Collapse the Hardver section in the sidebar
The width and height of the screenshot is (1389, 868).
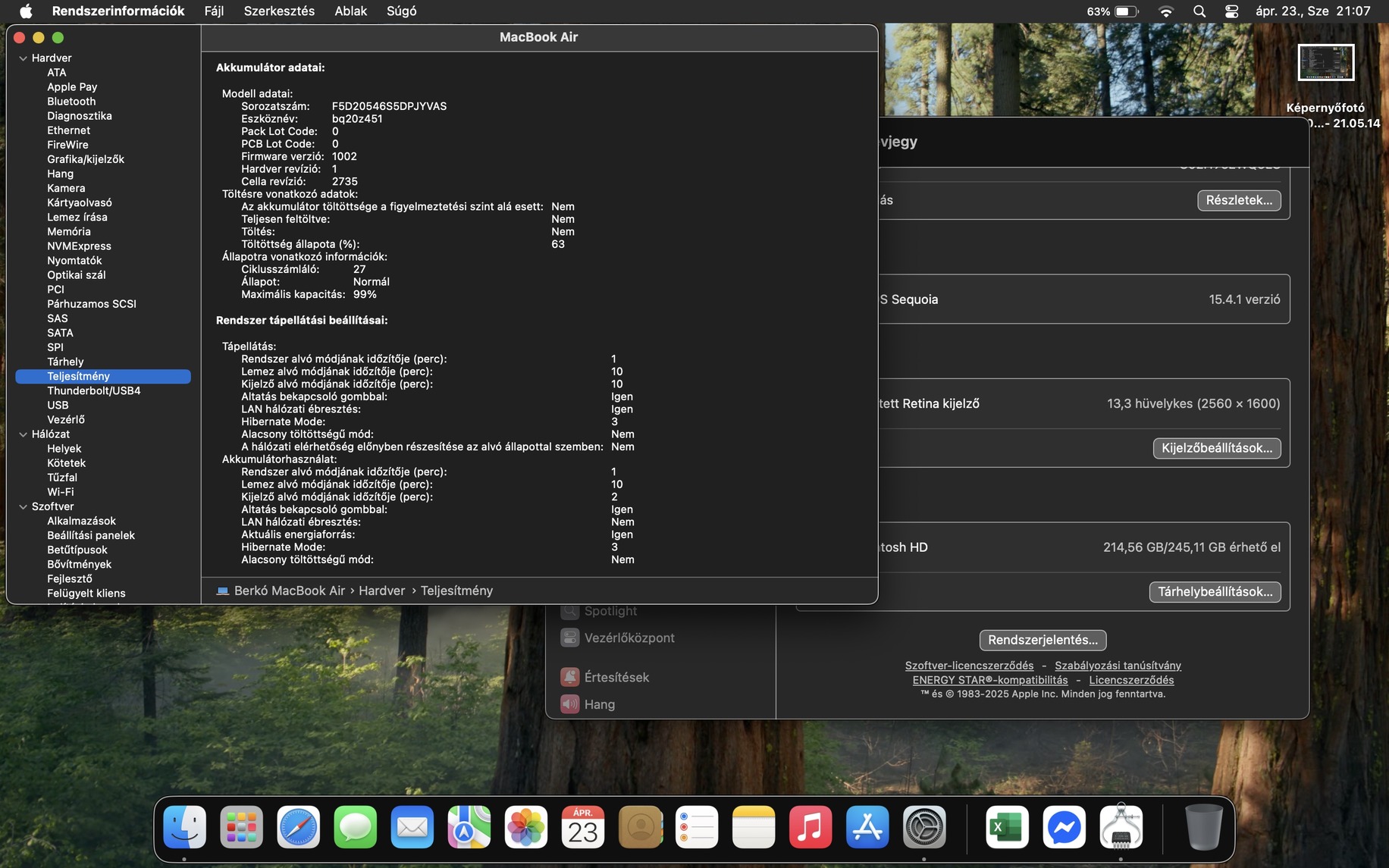click(23, 58)
